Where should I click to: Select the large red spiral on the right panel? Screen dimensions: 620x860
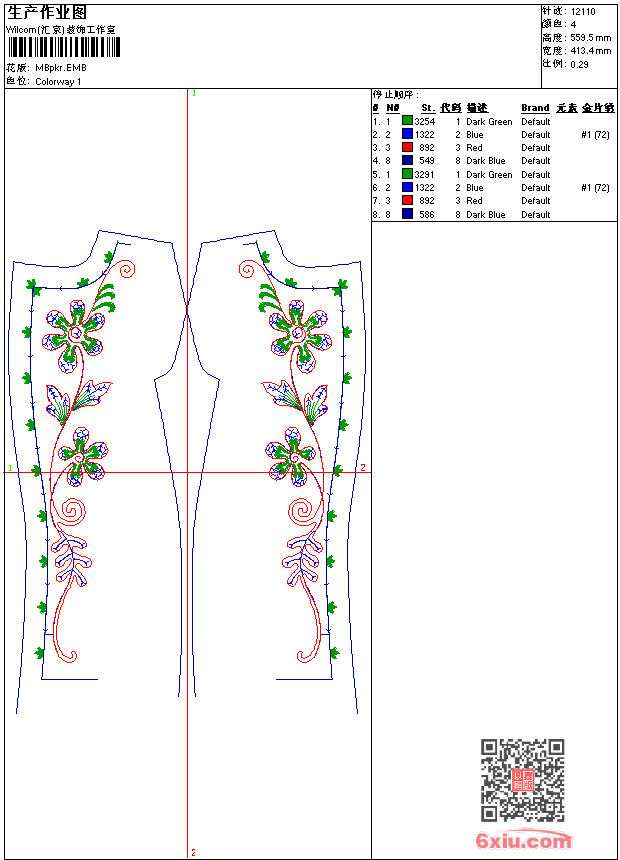(301, 511)
